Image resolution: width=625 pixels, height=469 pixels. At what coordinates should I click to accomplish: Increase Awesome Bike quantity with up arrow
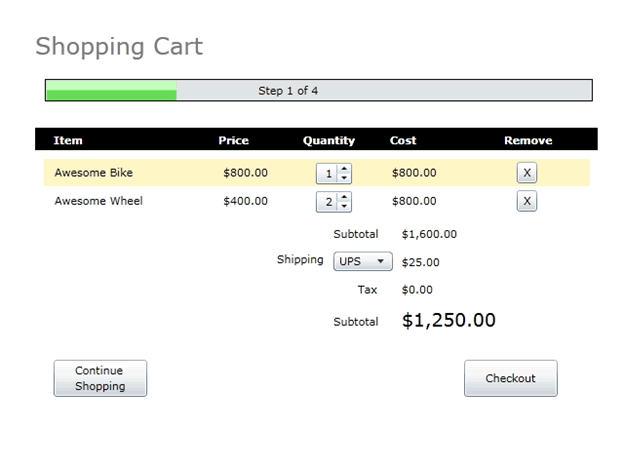tap(344, 169)
